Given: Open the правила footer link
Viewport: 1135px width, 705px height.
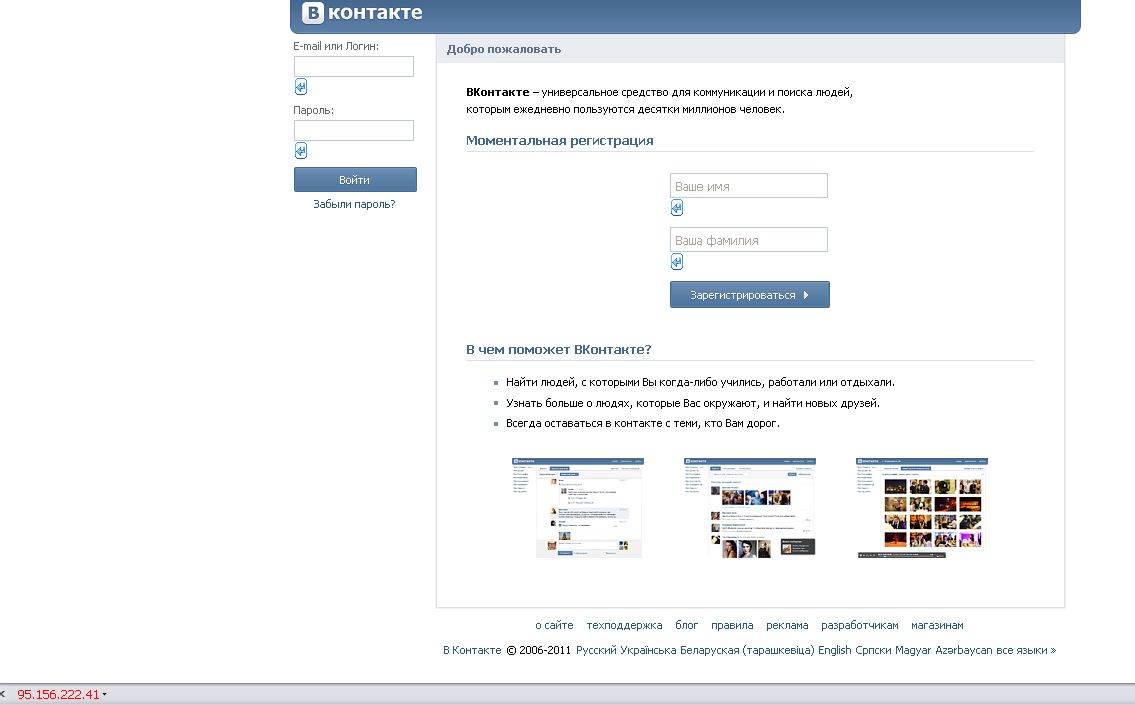Looking at the screenshot, I should (x=732, y=625).
